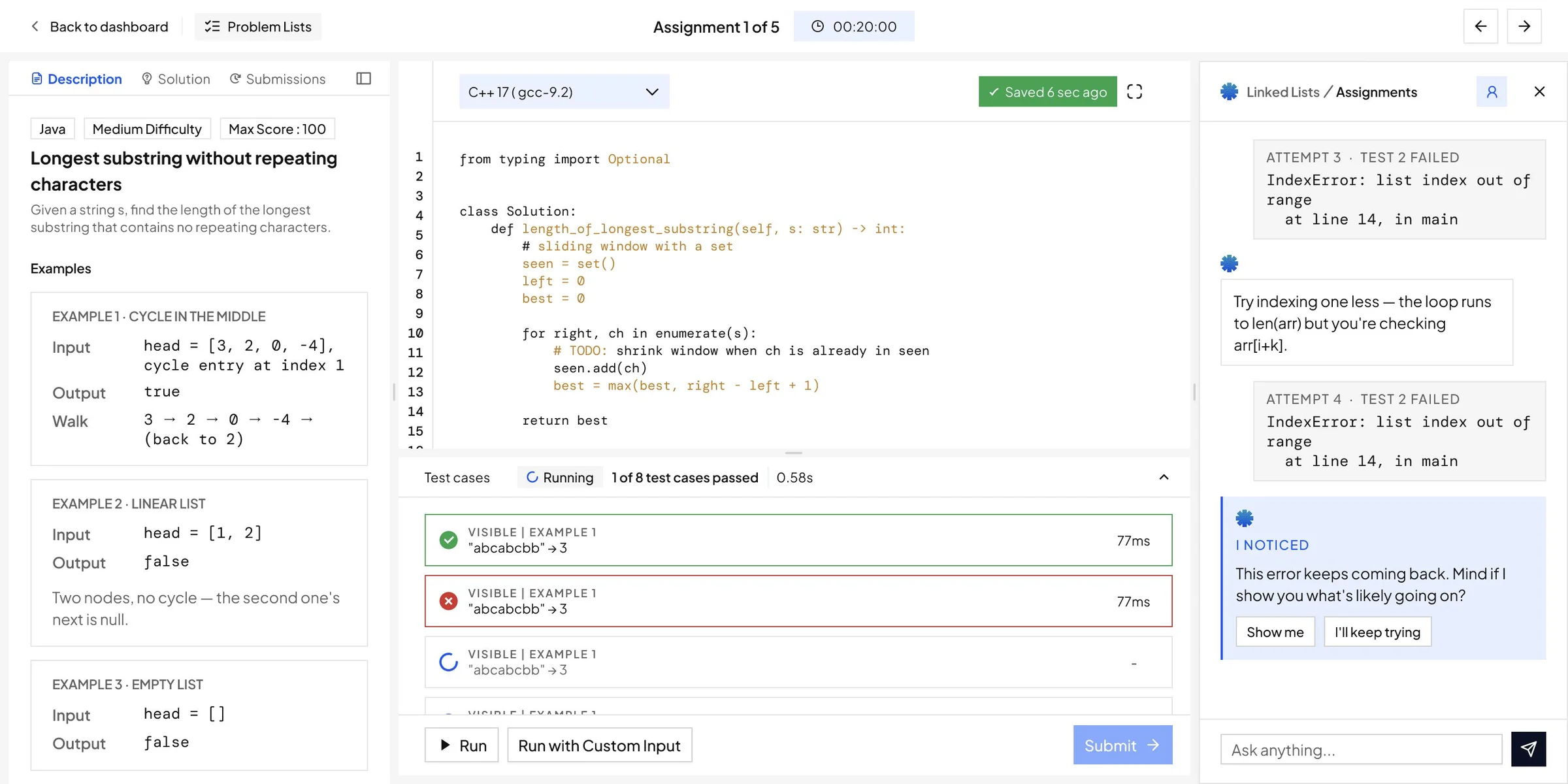The height and width of the screenshot is (784, 1568).
Task: Toggle the description side panel layout icon
Action: (364, 78)
